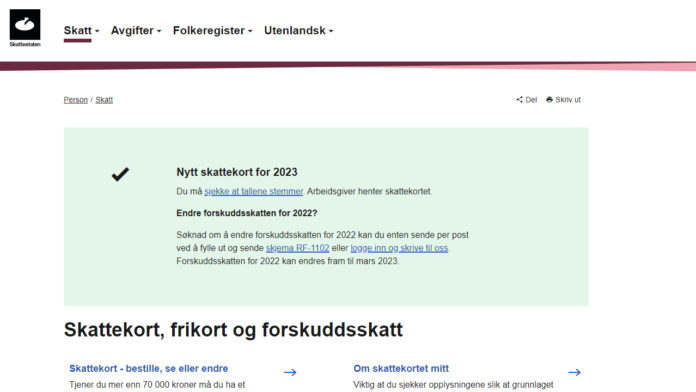The height and width of the screenshot is (392, 696).
Task: Click the 'Skattekort, frikort og forskuddsskatt' page title
Action: point(233,330)
